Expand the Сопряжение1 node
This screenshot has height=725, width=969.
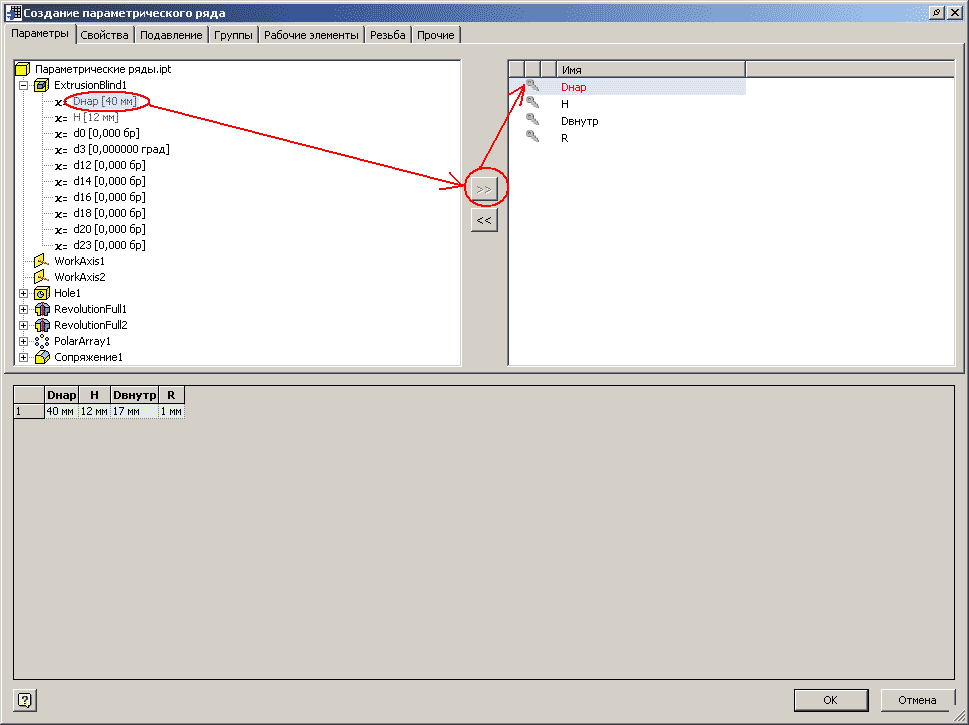pyautogui.click(x=23, y=358)
